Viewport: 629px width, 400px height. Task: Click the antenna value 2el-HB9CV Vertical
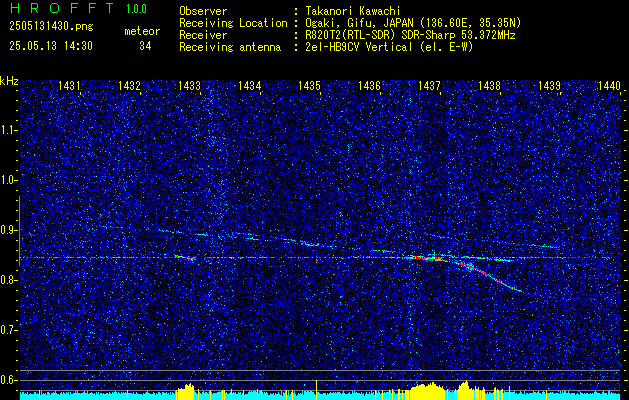pyautogui.click(x=358, y=47)
